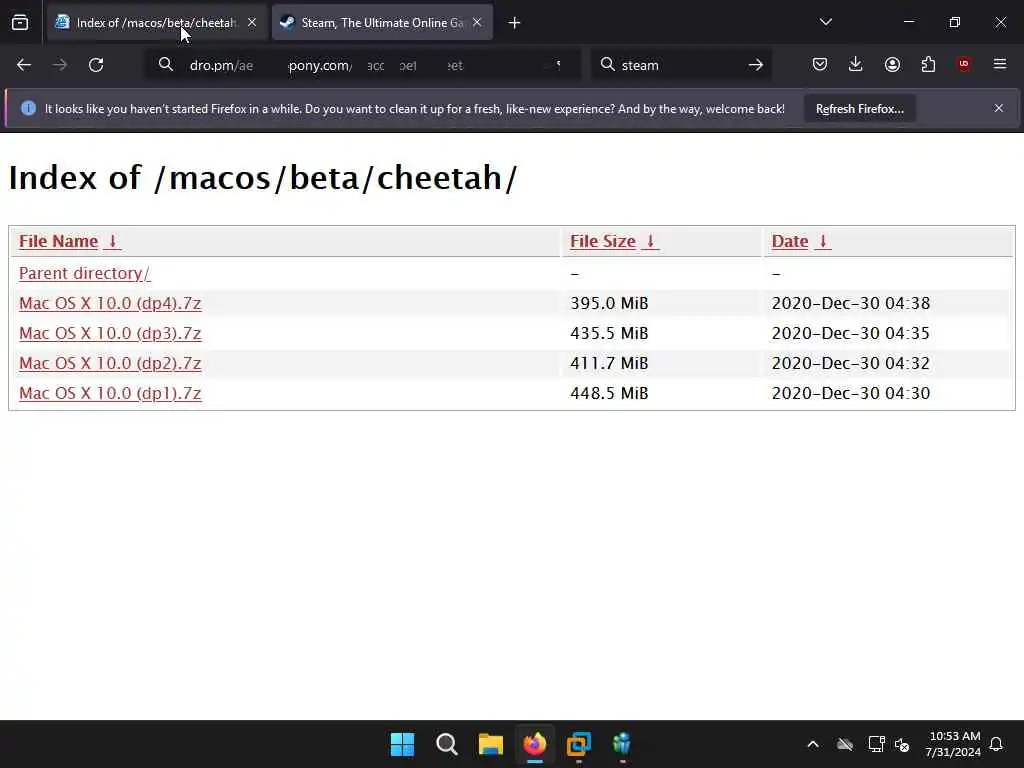1024x768 pixels.
Task: Click the 2020-Dec-30 04:35 date cell
Action: click(851, 333)
